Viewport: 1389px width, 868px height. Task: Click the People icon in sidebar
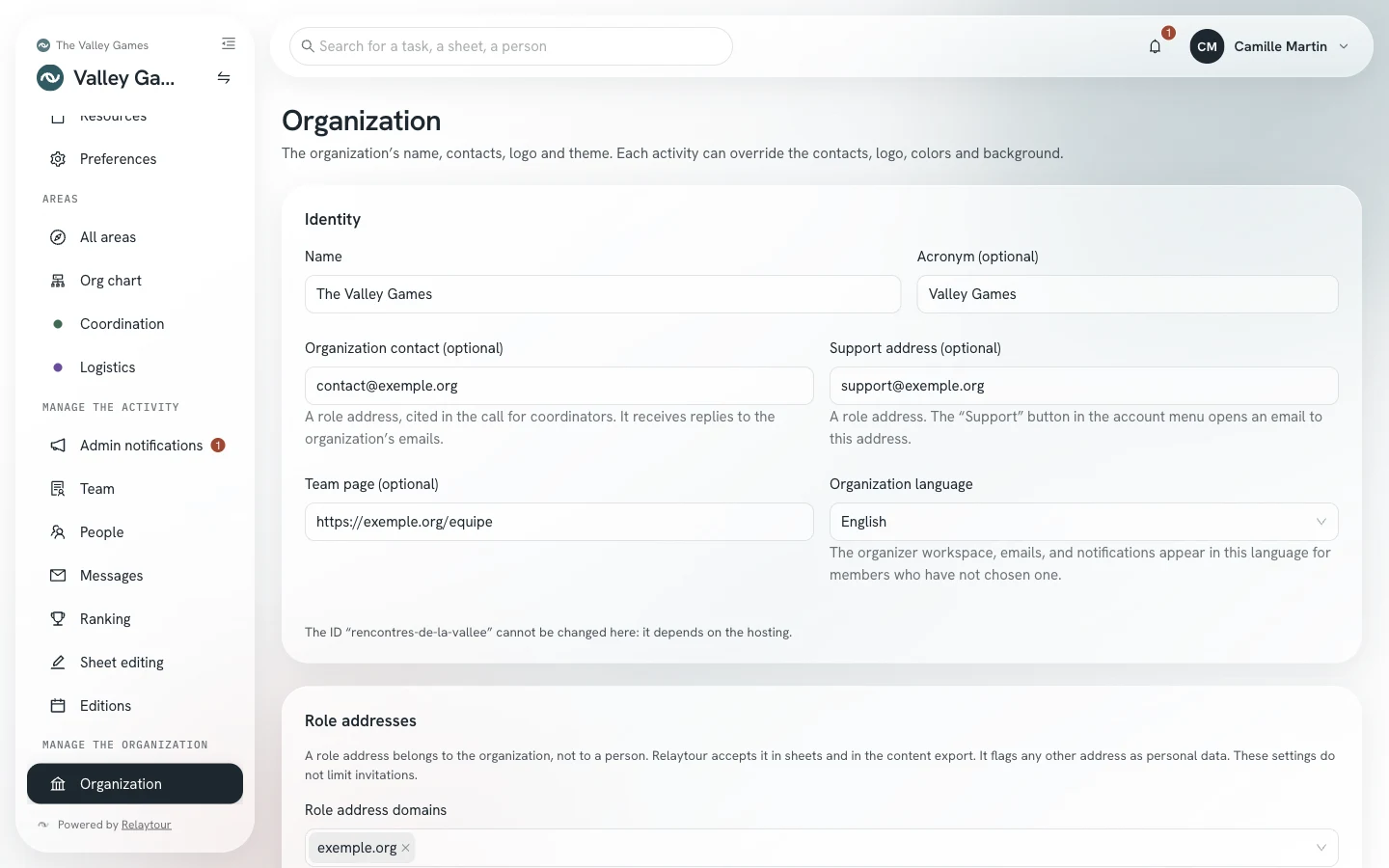[x=58, y=532]
